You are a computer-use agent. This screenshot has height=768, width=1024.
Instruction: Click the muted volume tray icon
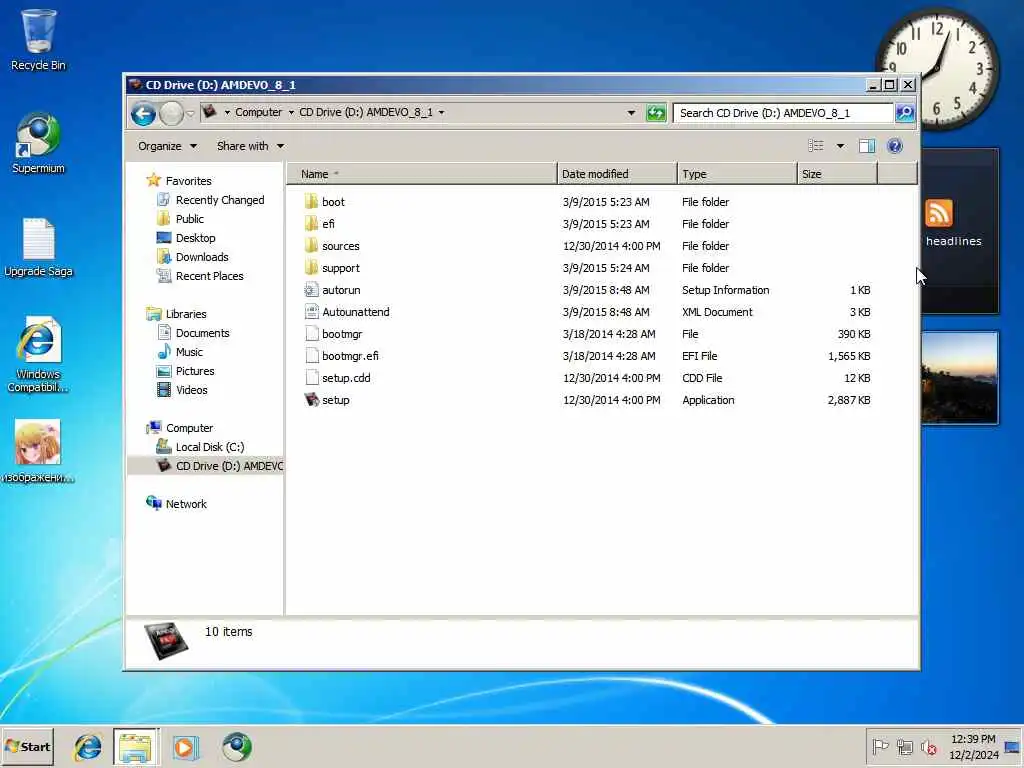tap(928, 746)
